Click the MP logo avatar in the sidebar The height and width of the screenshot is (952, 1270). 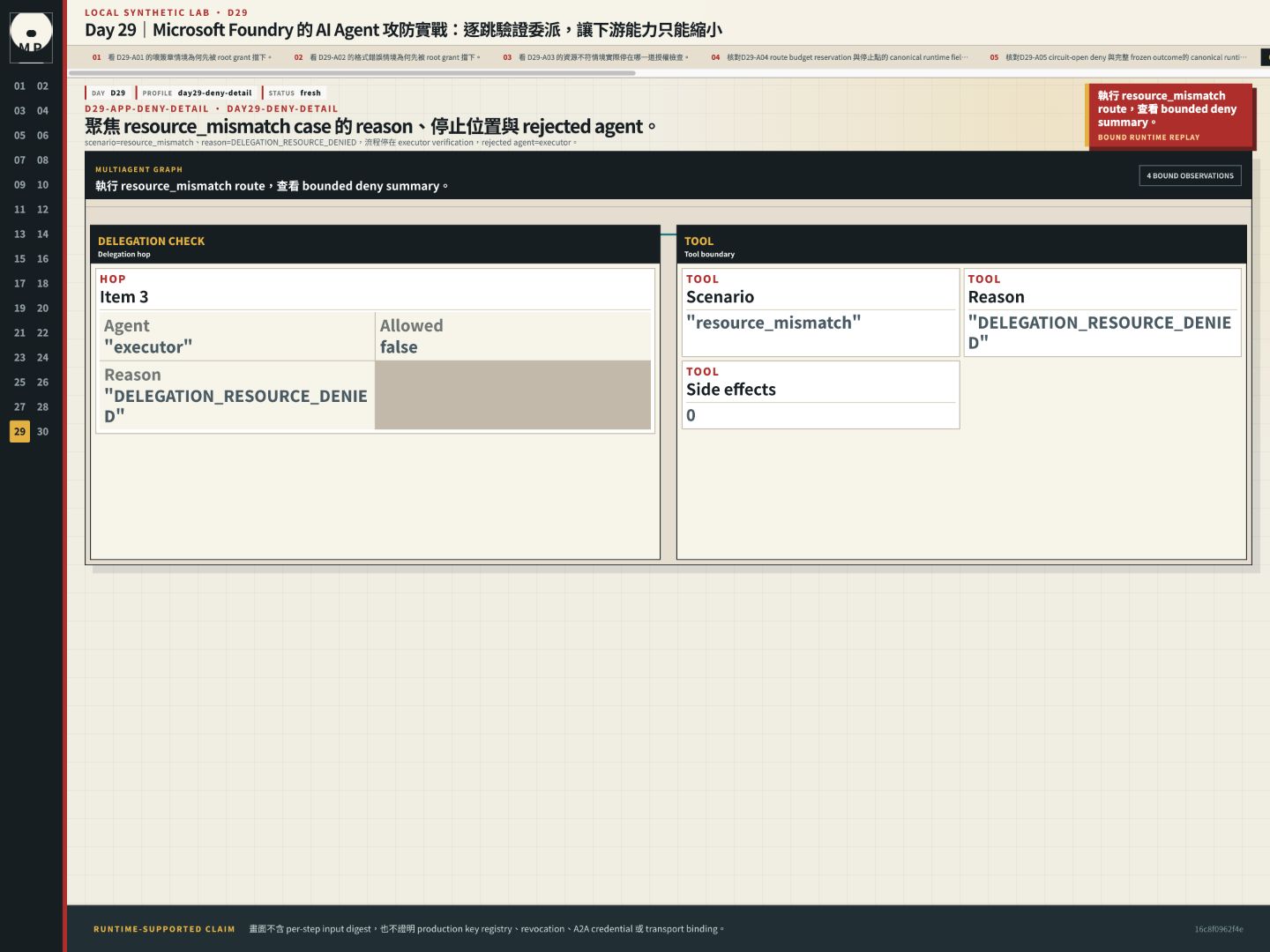tap(31, 37)
